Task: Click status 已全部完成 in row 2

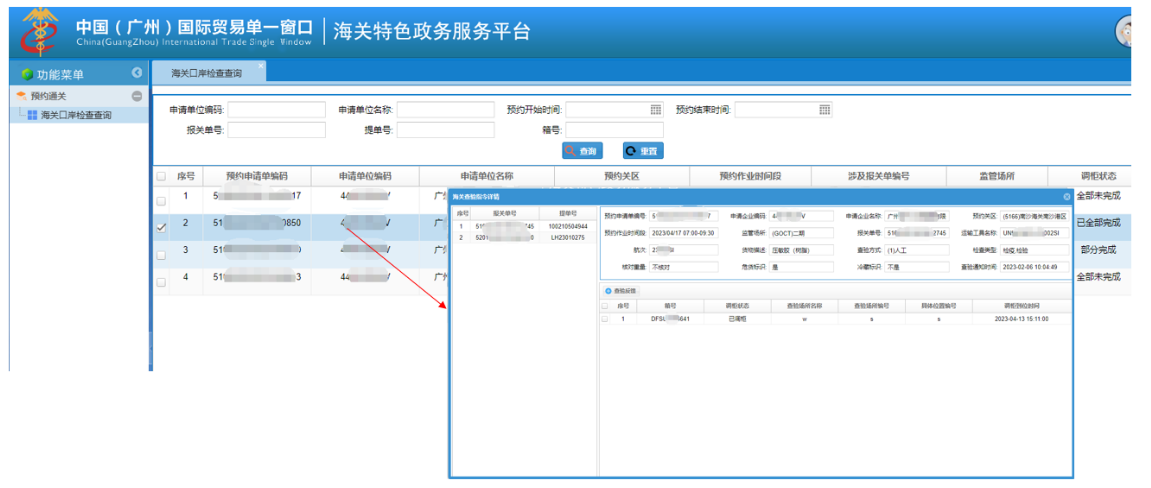Action: [1098, 222]
